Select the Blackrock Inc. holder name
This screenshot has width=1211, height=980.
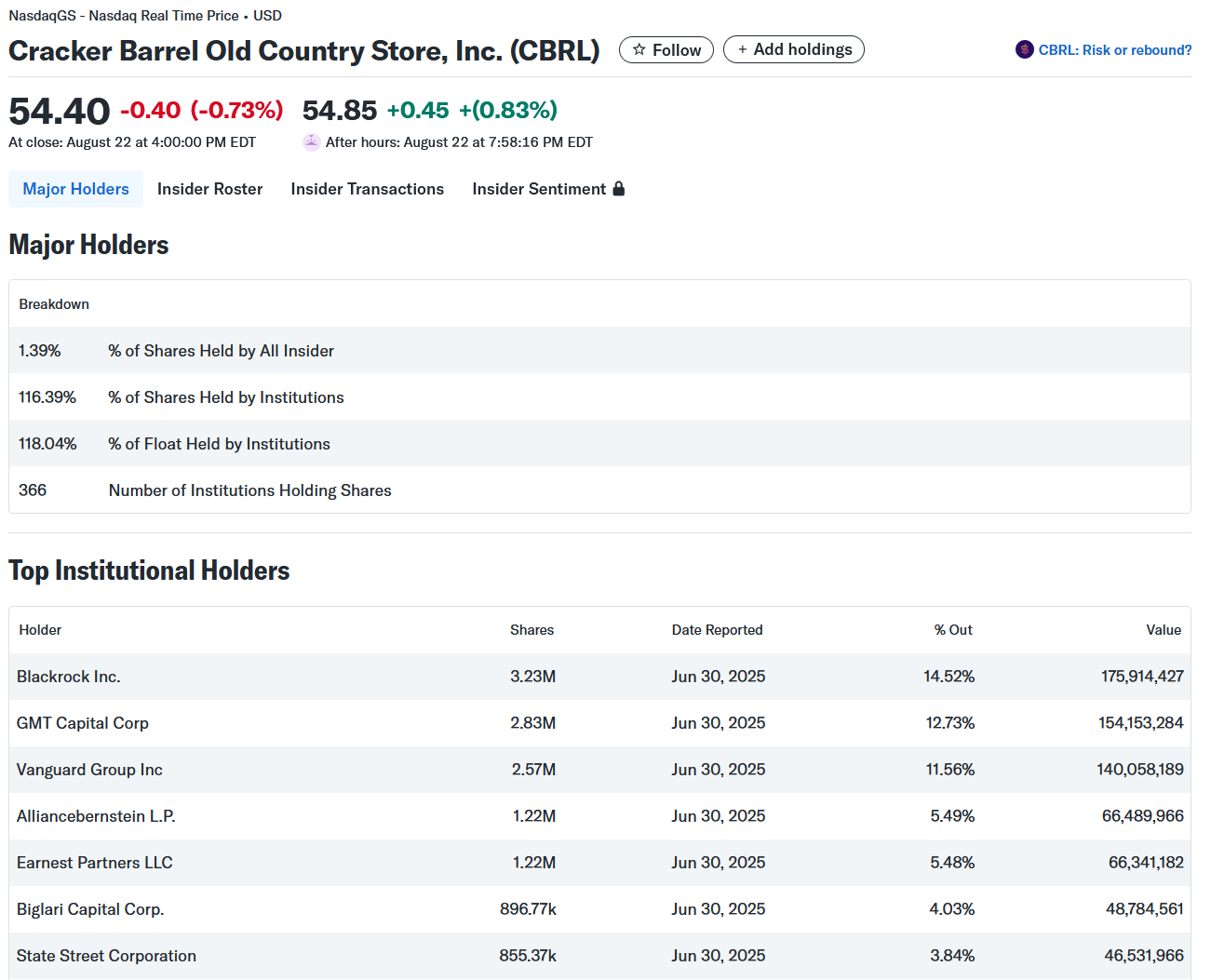pos(69,677)
